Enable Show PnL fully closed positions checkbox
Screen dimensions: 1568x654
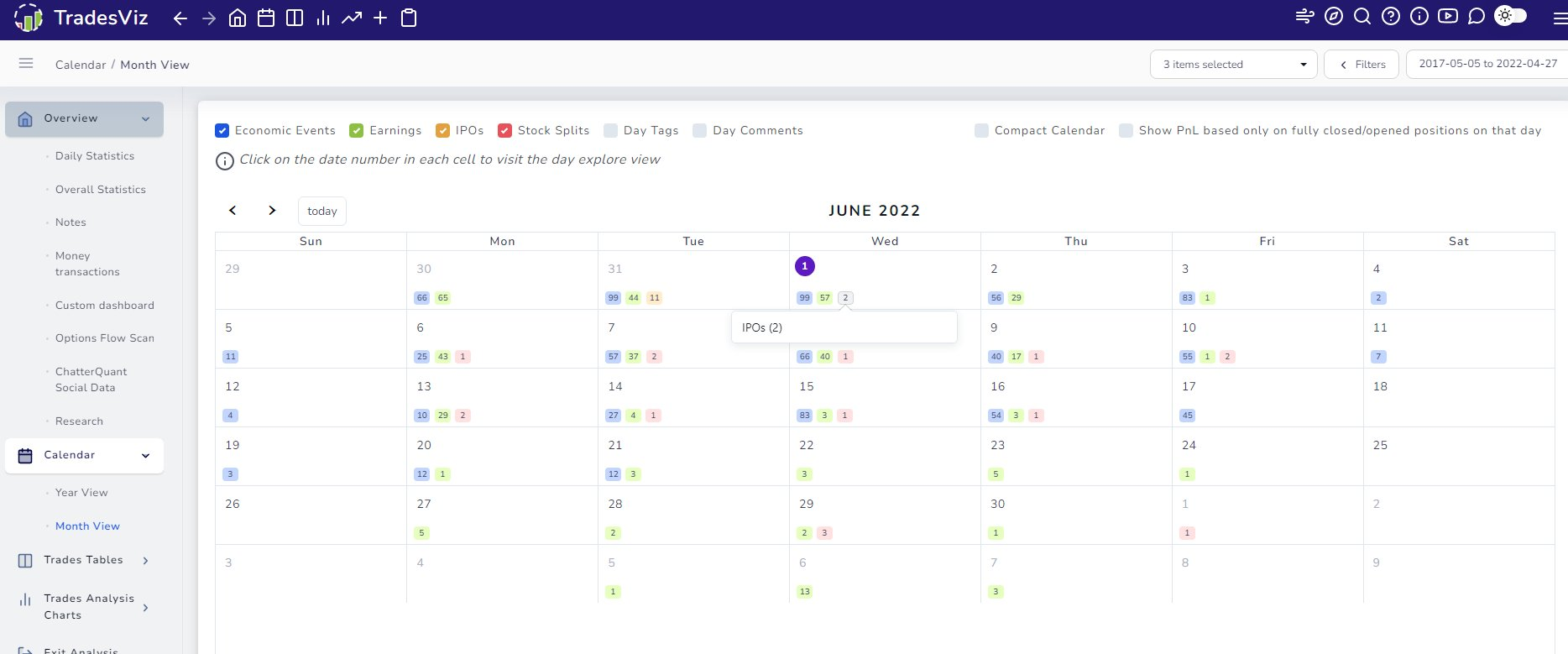(x=1126, y=130)
